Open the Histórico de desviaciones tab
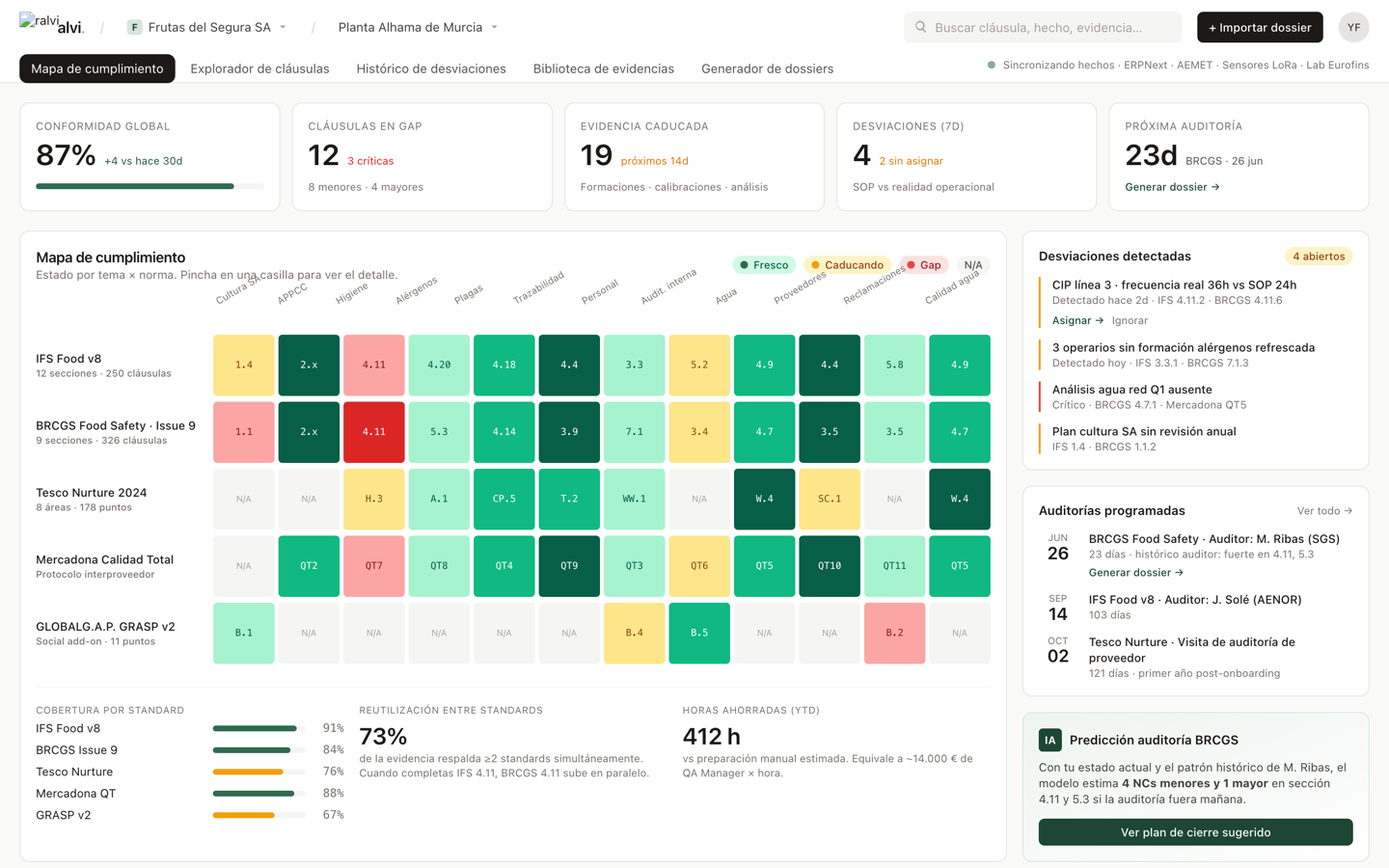The width and height of the screenshot is (1389, 868). pyautogui.click(x=431, y=68)
